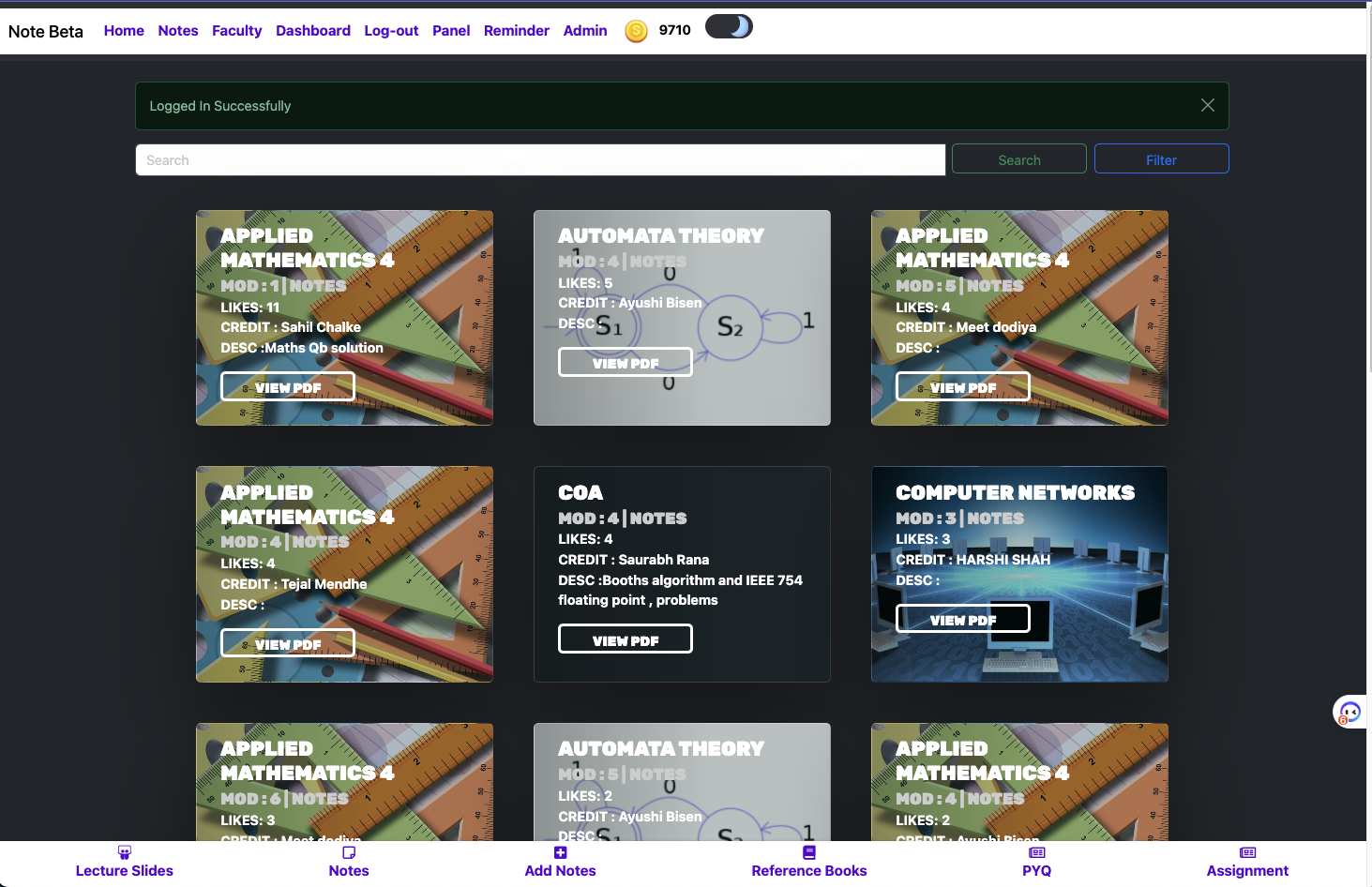Toggle the dark mode switch
The image size is (1372, 887).
729,26
